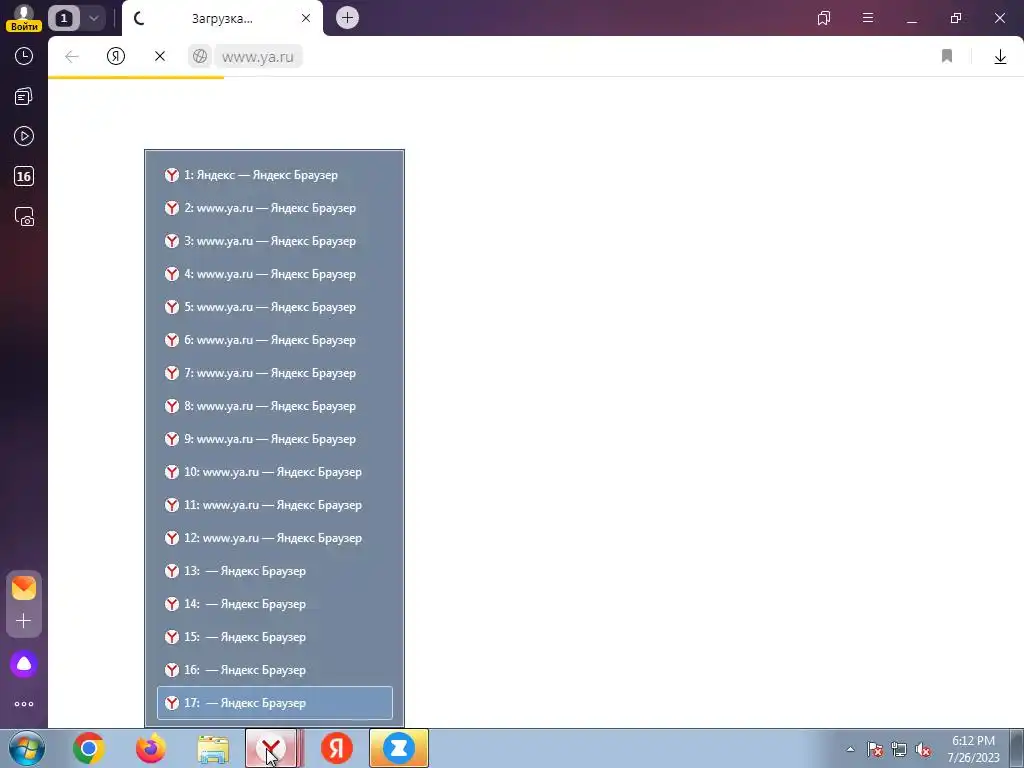Open the sidebar notes icon

tap(24, 97)
